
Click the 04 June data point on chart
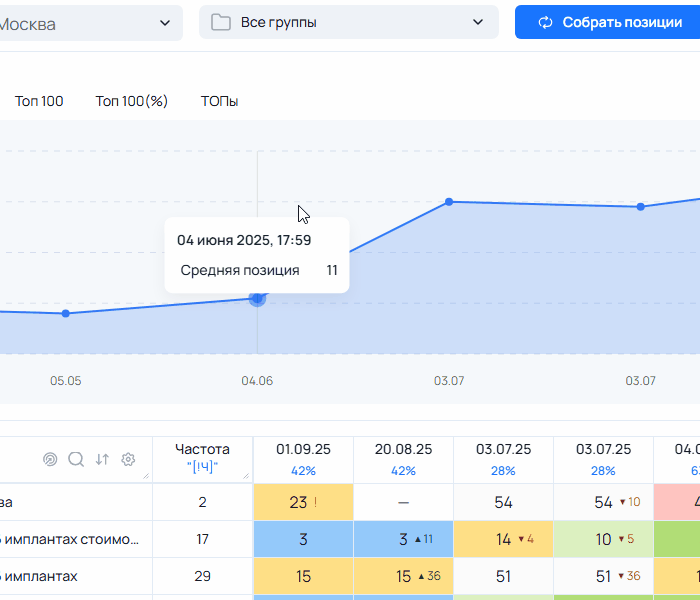[257, 298]
